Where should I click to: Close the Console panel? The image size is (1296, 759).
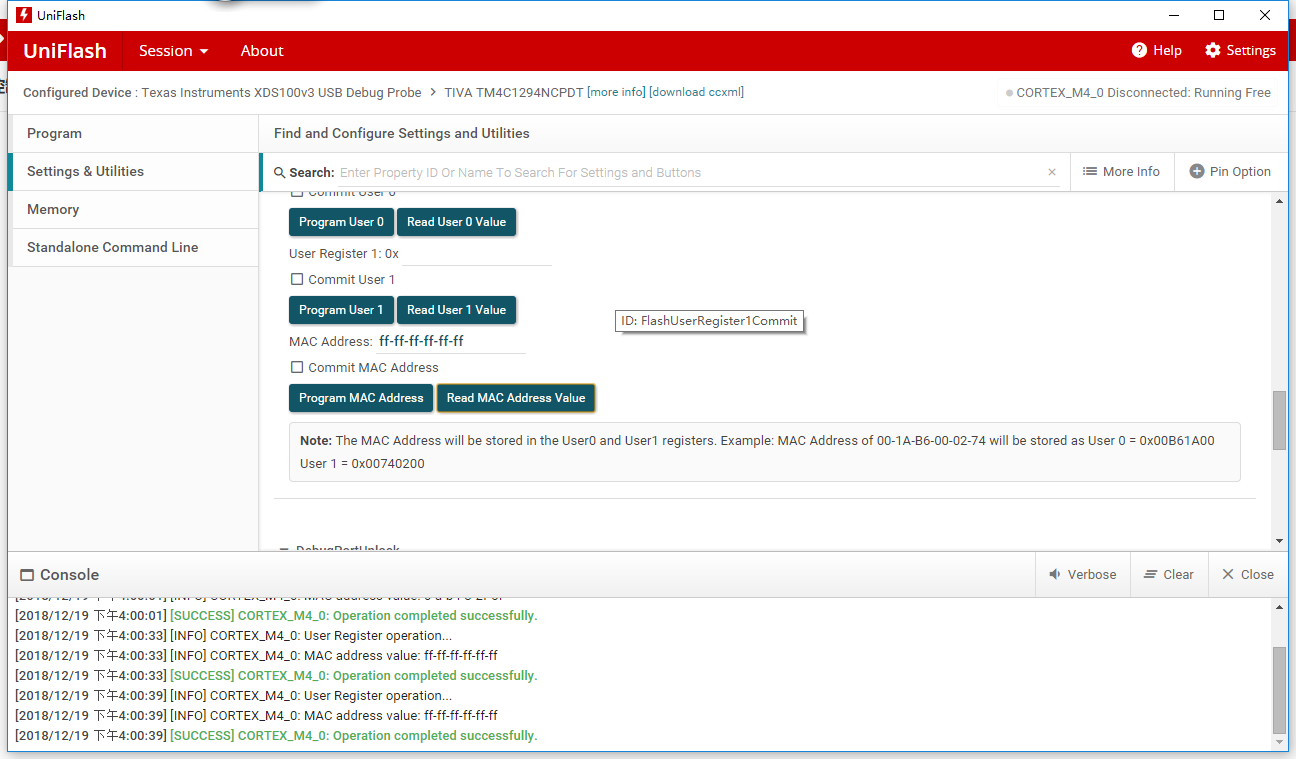(1248, 575)
